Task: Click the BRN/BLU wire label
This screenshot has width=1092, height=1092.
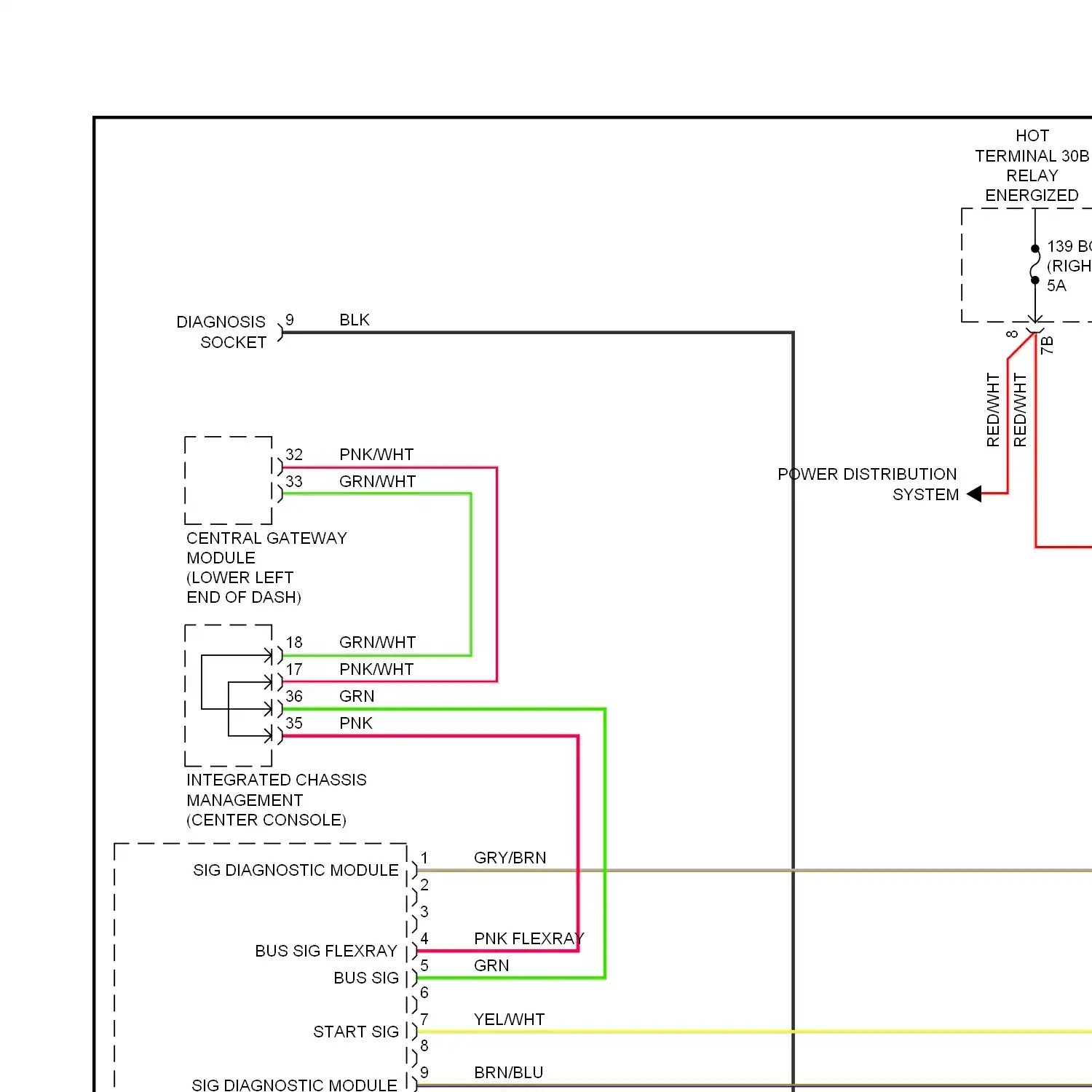Action: pyautogui.click(x=508, y=1072)
